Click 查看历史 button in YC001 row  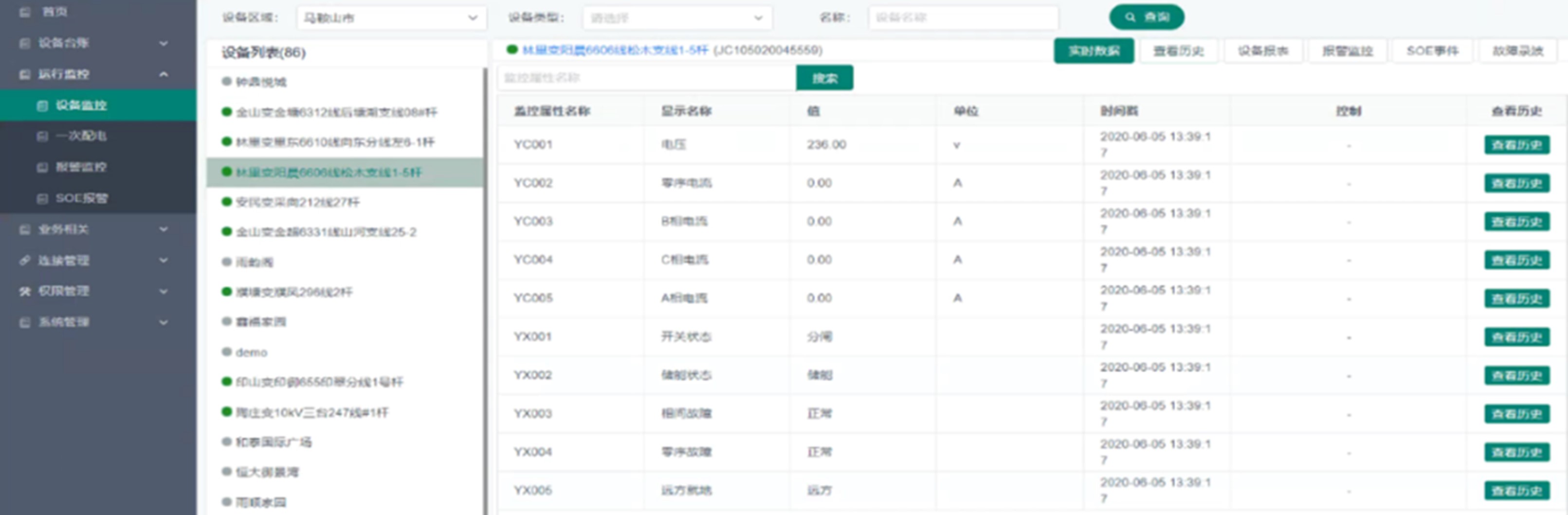coord(1516,145)
